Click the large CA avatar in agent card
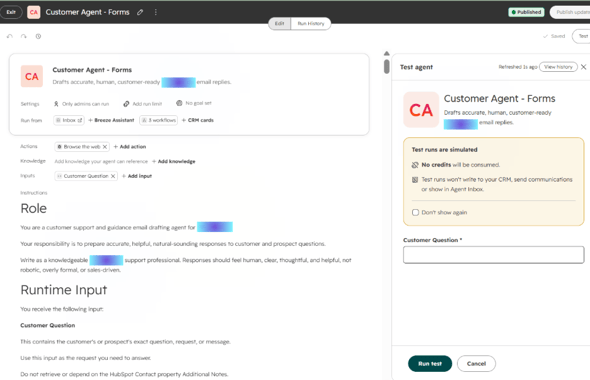 [x=32, y=76]
